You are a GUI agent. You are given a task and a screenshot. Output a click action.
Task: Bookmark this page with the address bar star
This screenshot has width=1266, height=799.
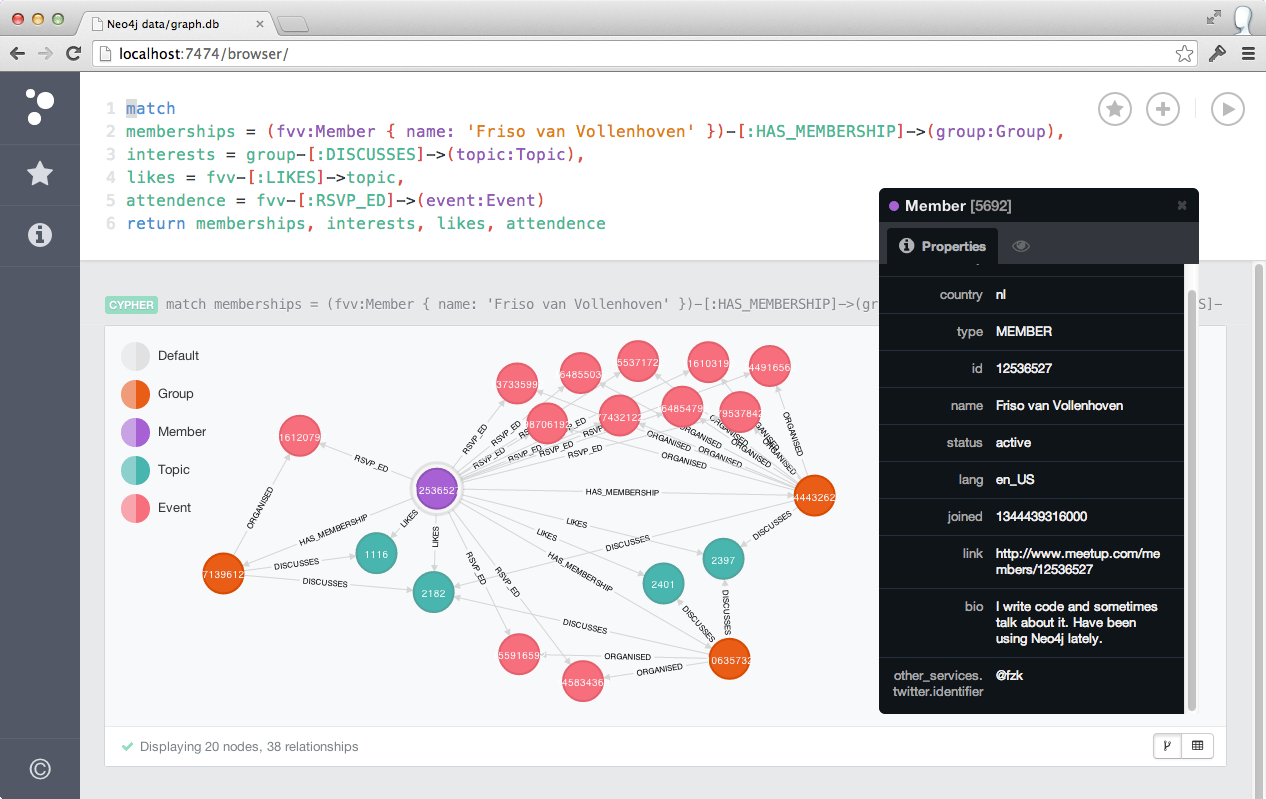pyautogui.click(x=1184, y=54)
